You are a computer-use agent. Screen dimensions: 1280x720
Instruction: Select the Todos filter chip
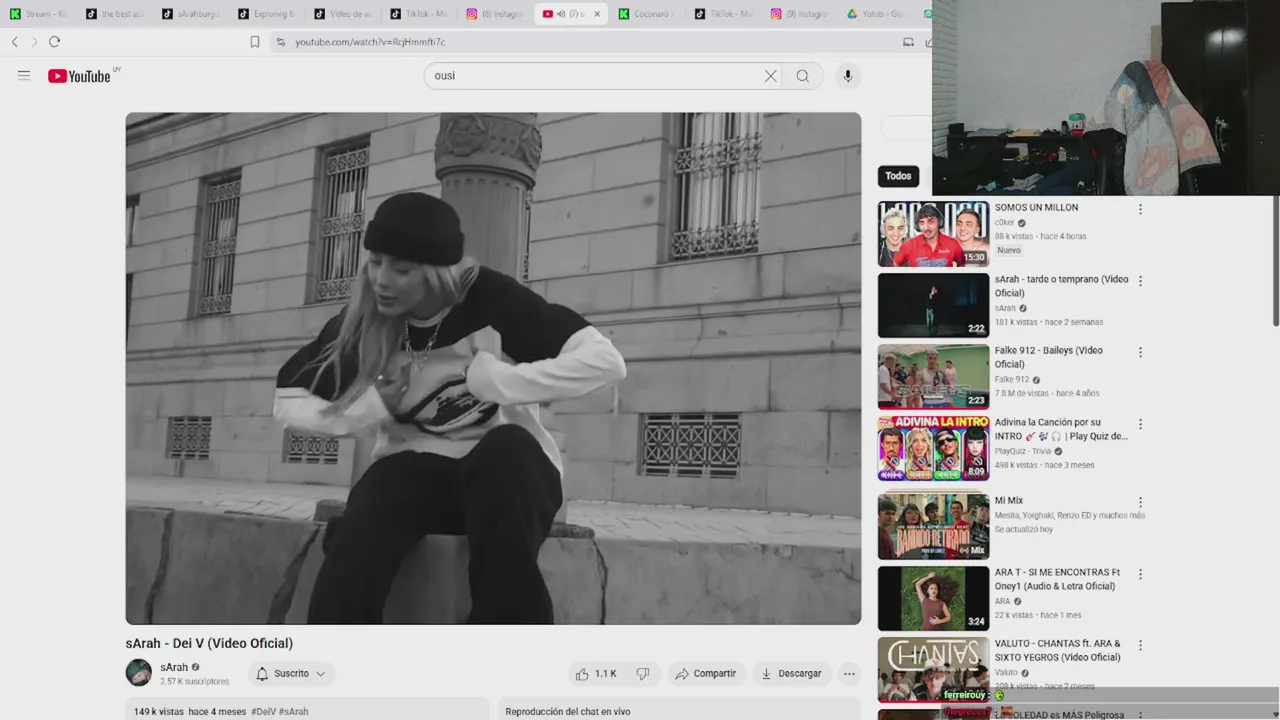click(x=898, y=176)
